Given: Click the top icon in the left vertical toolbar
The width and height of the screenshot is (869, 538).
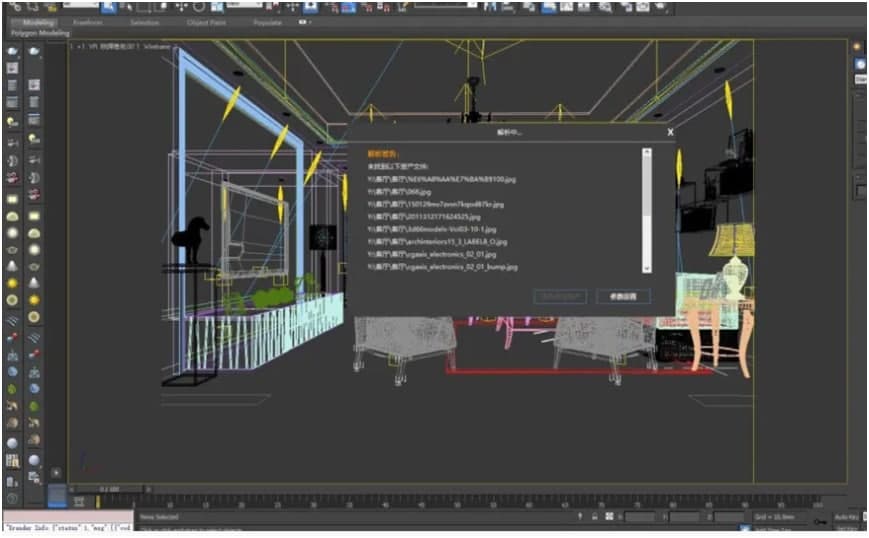Looking at the screenshot, I should [13, 50].
